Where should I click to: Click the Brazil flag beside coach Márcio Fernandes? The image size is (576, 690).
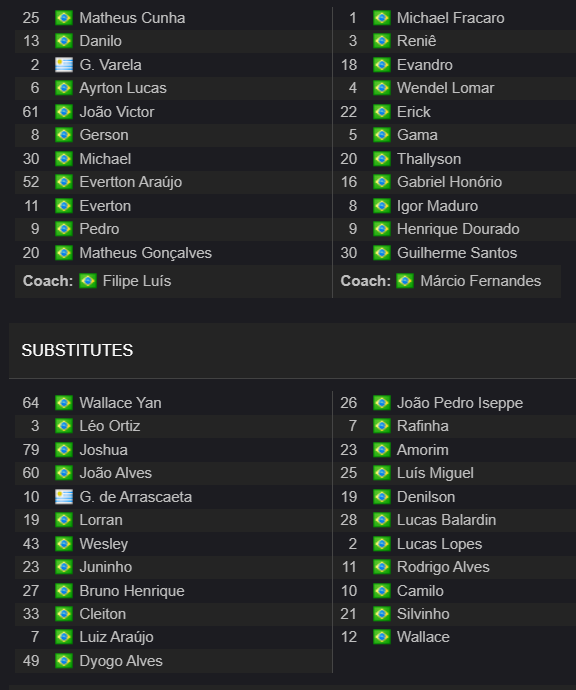click(x=405, y=281)
